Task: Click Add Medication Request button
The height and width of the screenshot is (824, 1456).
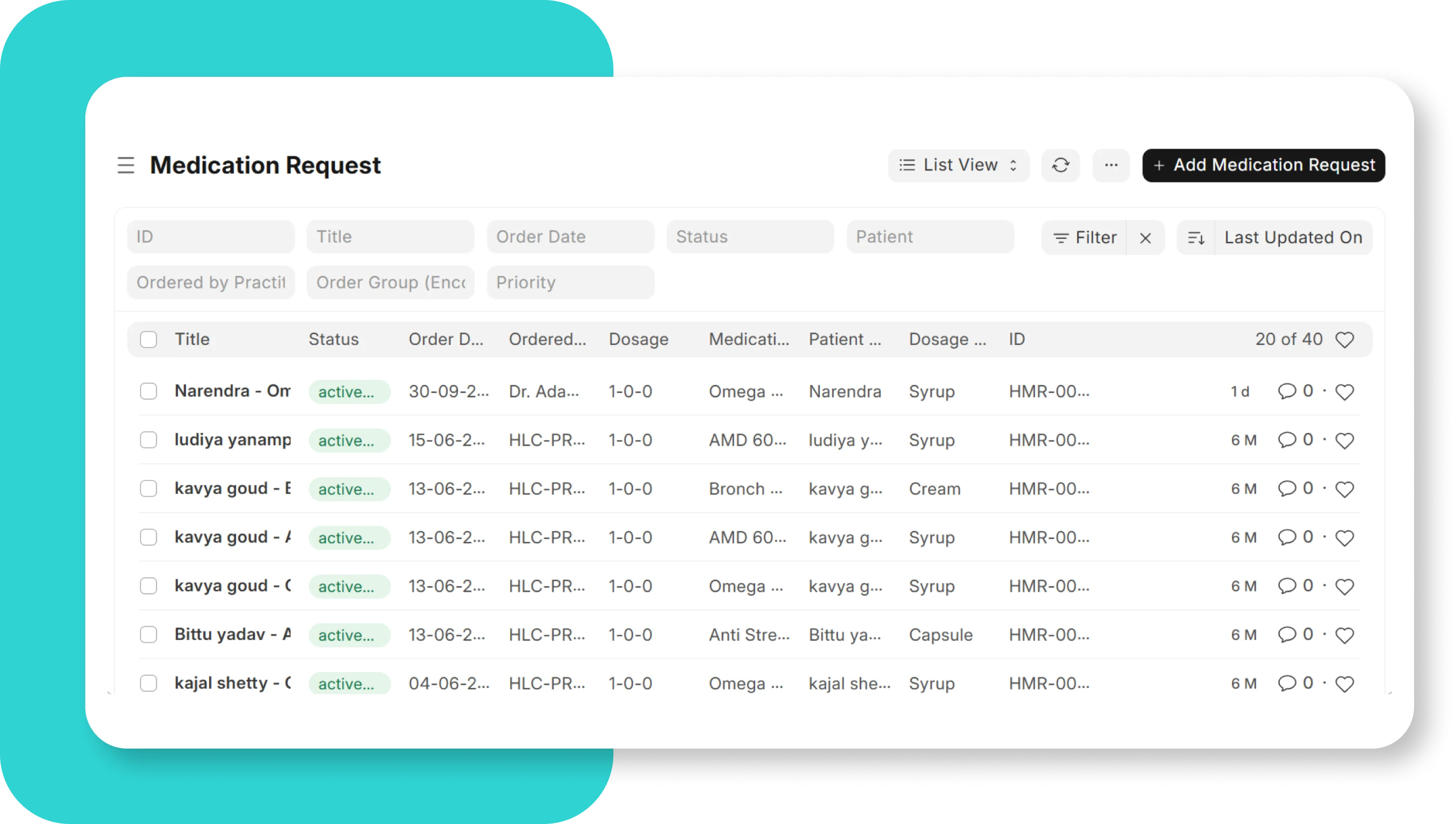Action: pos(1264,165)
